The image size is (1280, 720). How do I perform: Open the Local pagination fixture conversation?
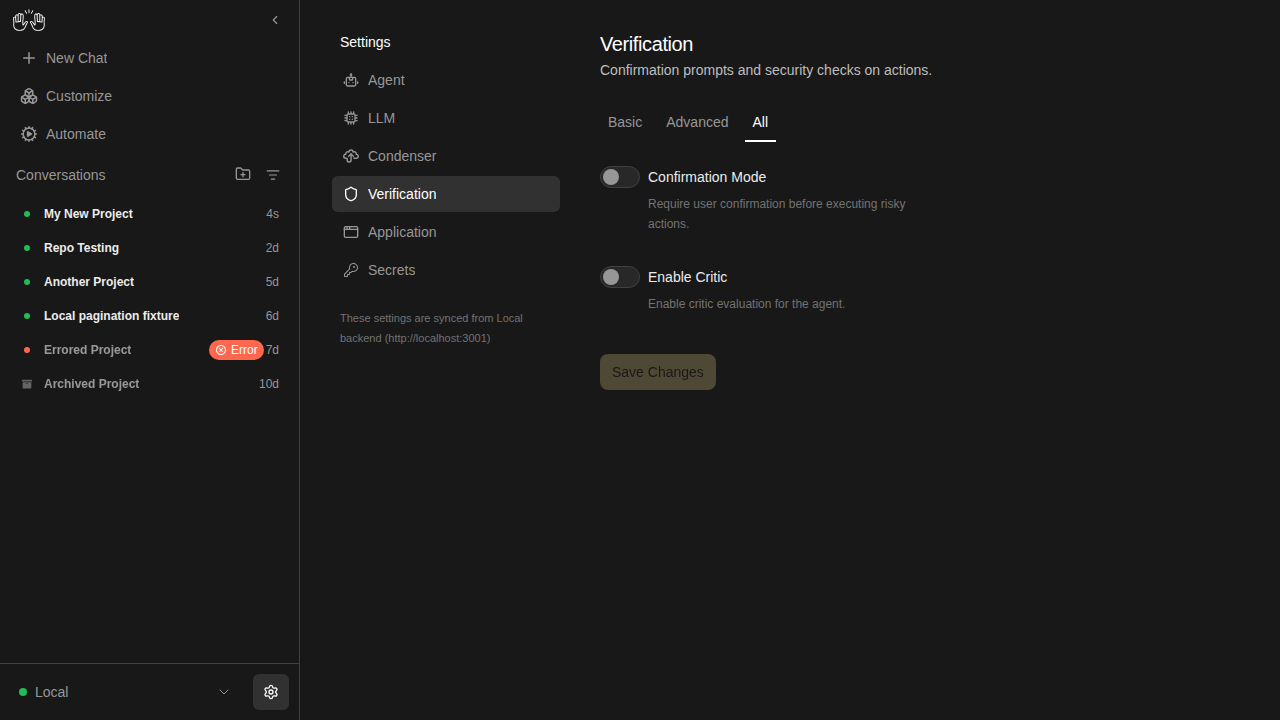150,316
